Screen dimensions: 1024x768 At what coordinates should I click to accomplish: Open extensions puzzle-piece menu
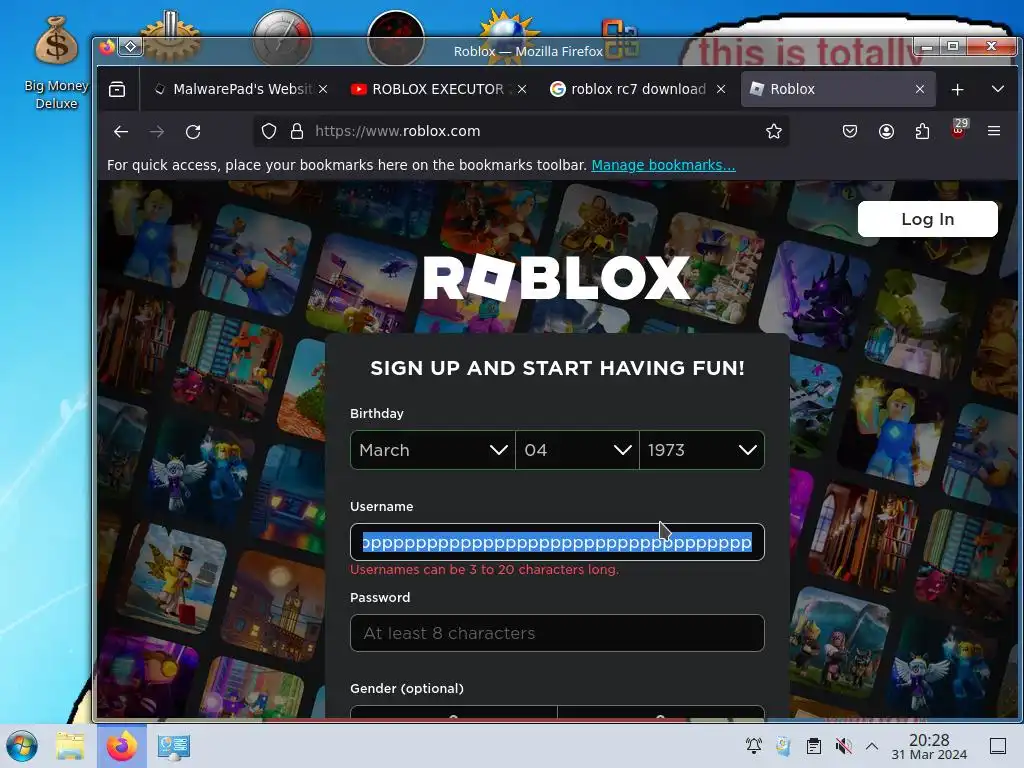pyautogui.click(x=922, y=131)
